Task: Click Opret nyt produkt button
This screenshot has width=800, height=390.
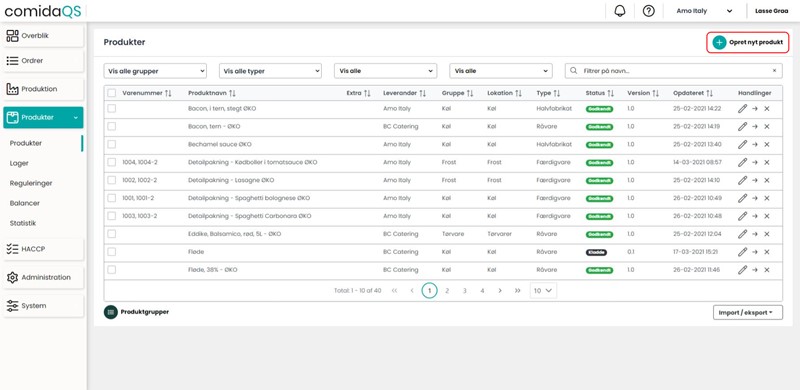Action: tap(747, 43)
